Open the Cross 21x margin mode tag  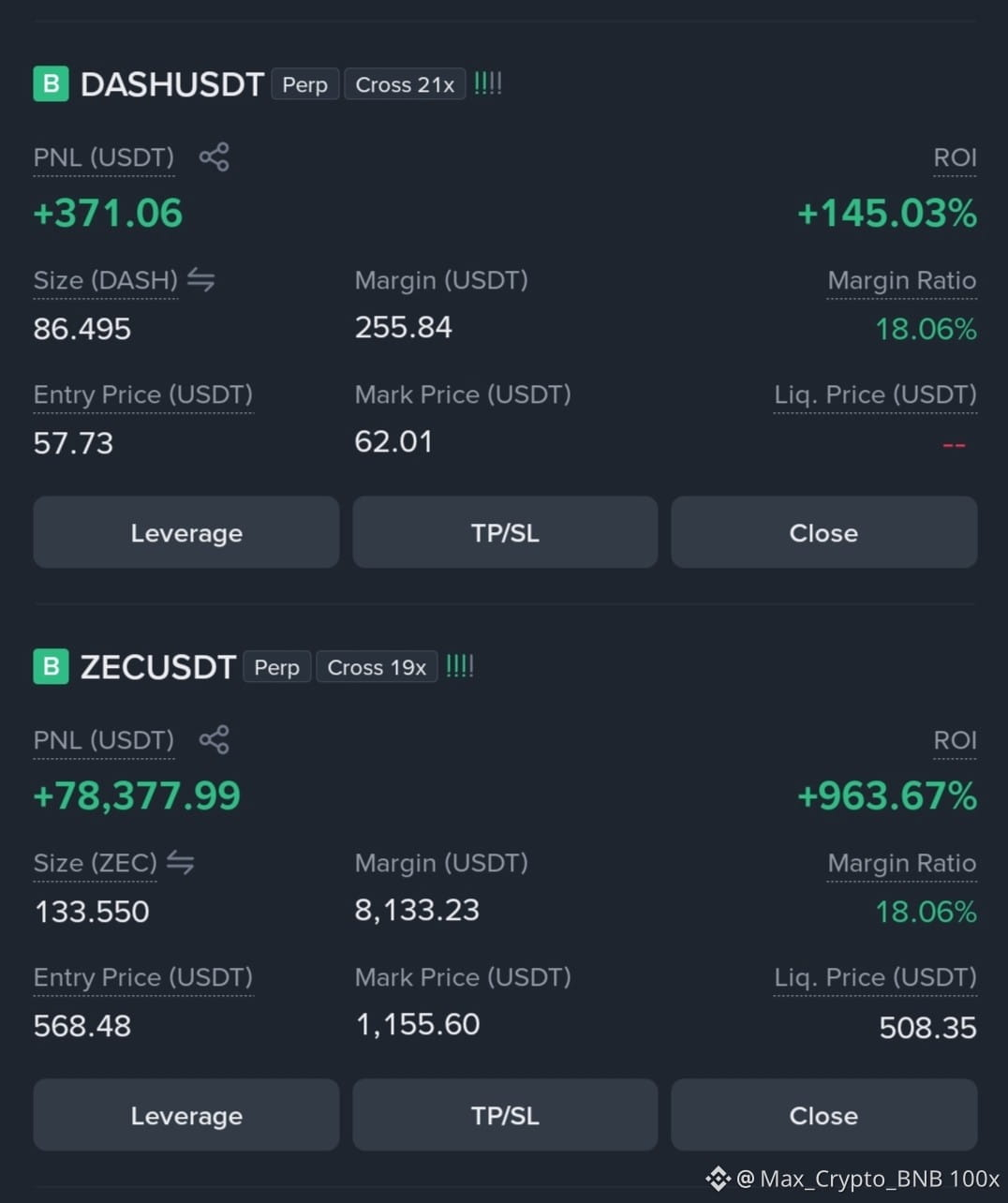point(405,84)
